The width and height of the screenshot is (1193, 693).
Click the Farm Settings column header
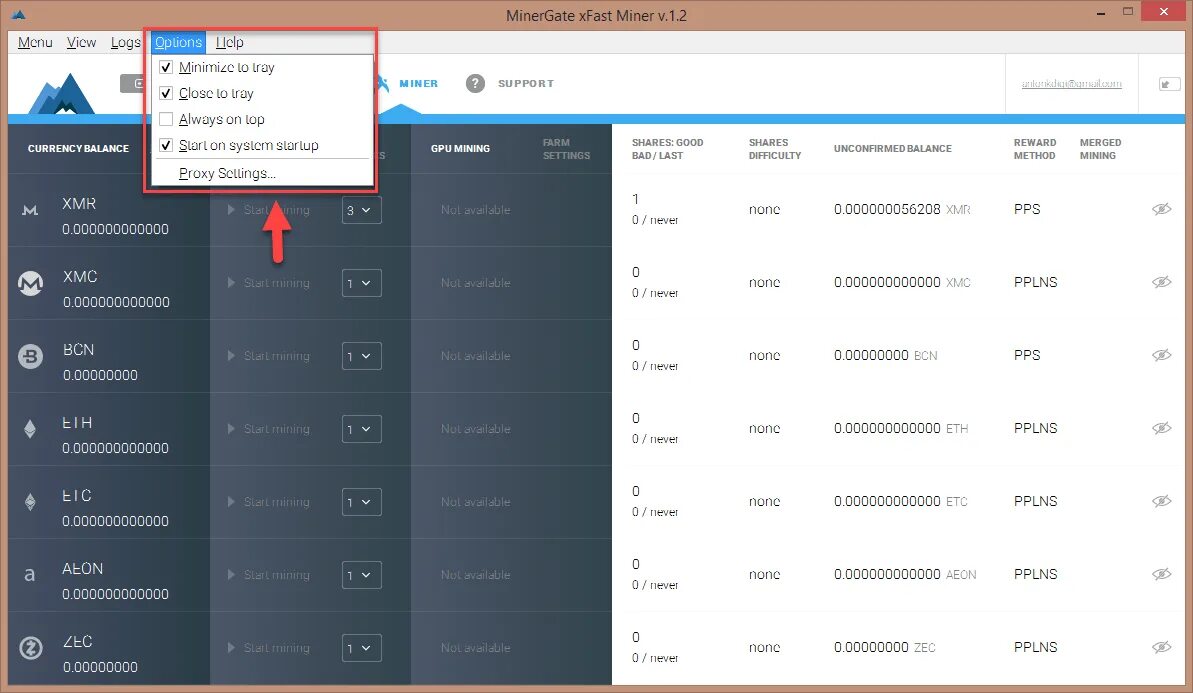566,148
